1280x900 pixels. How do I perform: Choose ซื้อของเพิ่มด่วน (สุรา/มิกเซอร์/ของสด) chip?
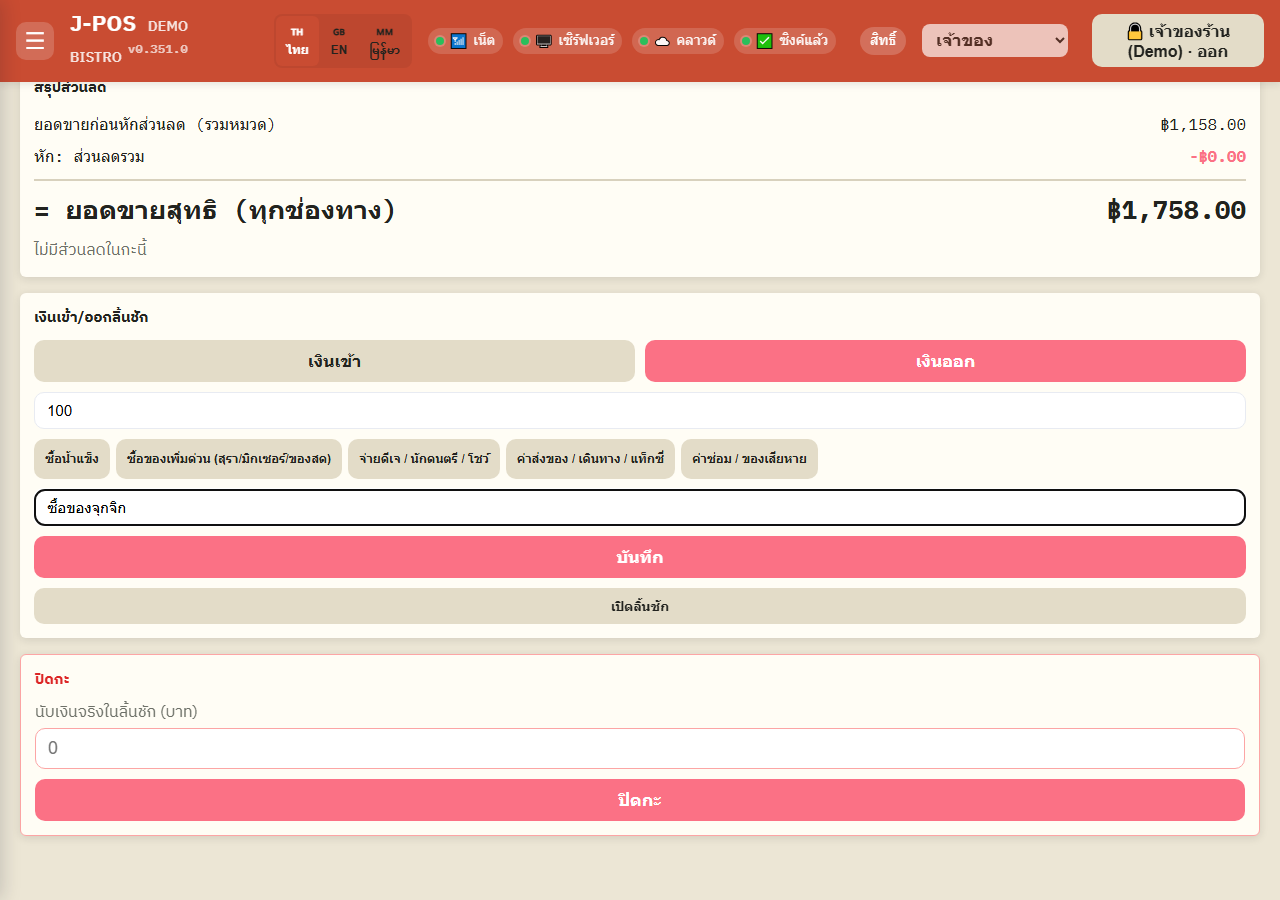[229, 459]
